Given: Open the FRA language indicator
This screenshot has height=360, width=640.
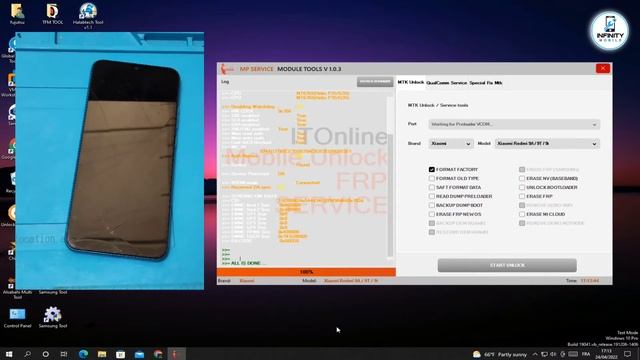Looking at the screenshot, I should (x=586, y=354).
